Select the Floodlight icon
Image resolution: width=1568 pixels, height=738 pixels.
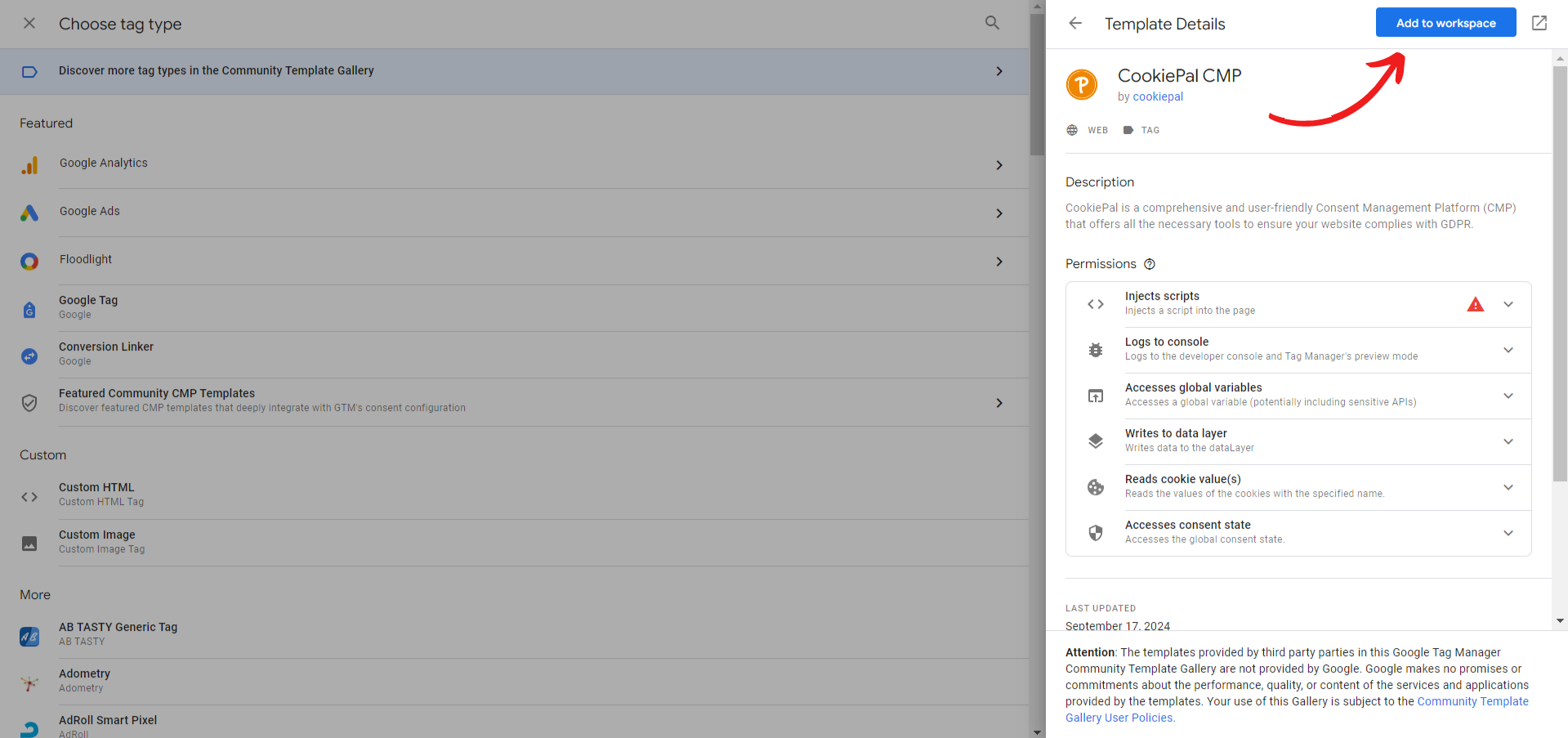tap(30, 262)
